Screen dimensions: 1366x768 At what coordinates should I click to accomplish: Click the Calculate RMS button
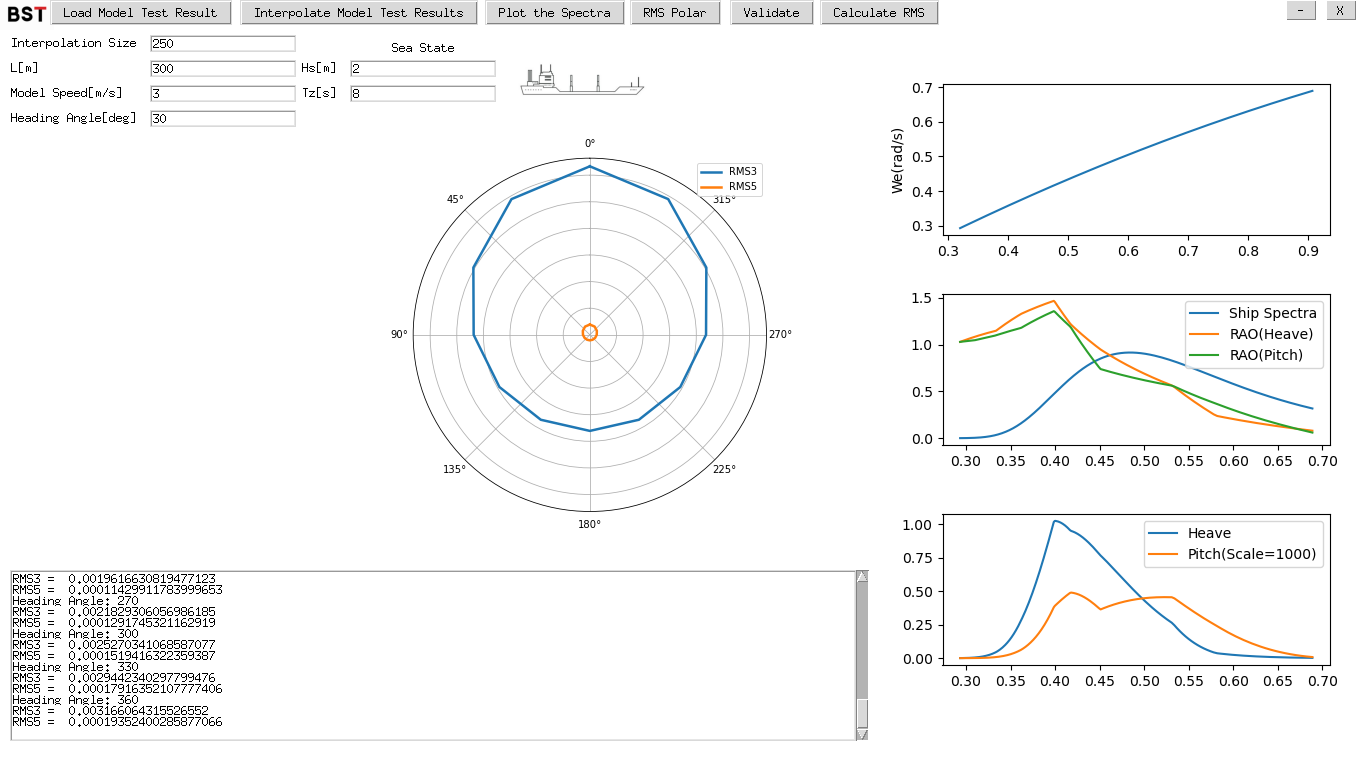coord(878,13)
